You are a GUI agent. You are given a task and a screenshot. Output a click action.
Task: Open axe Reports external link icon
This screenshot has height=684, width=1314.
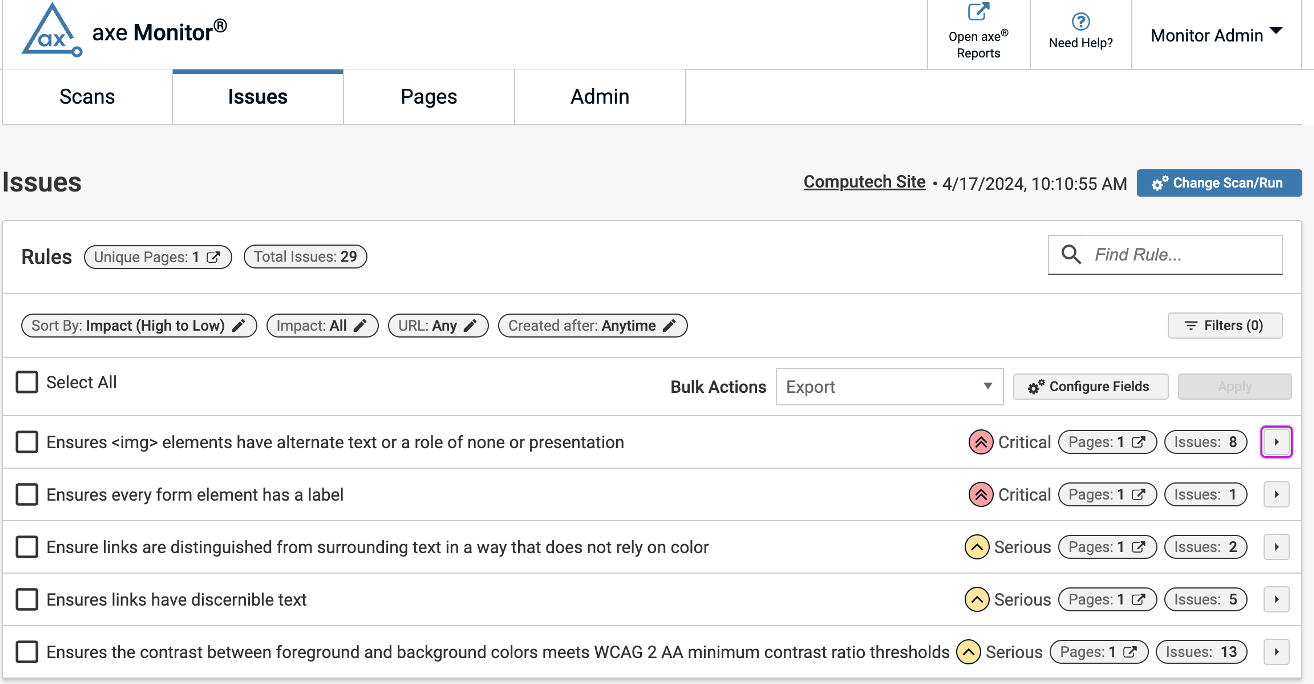978,12
